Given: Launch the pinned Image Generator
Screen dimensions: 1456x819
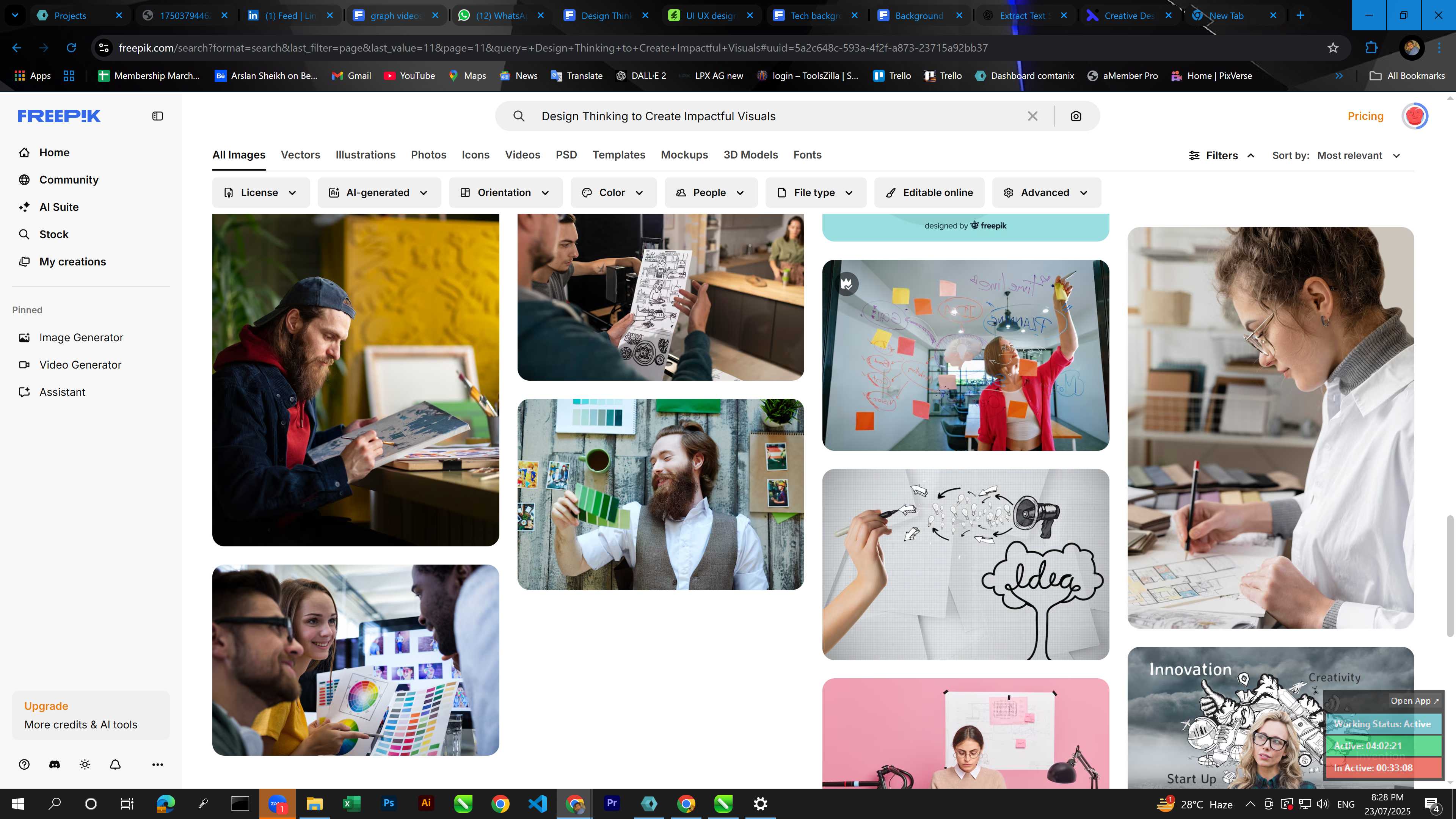Looking at the screenshot, I should coord(81,337).
